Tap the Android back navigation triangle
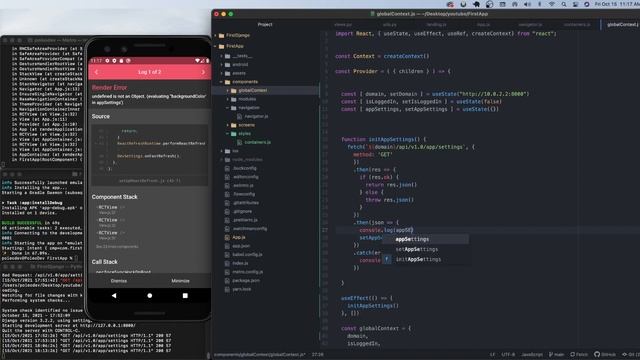 coord(114,296)
